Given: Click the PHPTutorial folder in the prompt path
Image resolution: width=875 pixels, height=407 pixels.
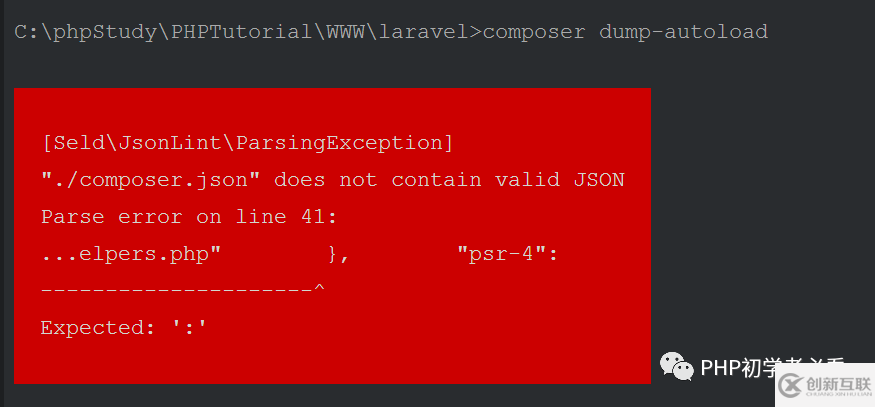Looking at the screenshot, I should (x=241, y=32).
